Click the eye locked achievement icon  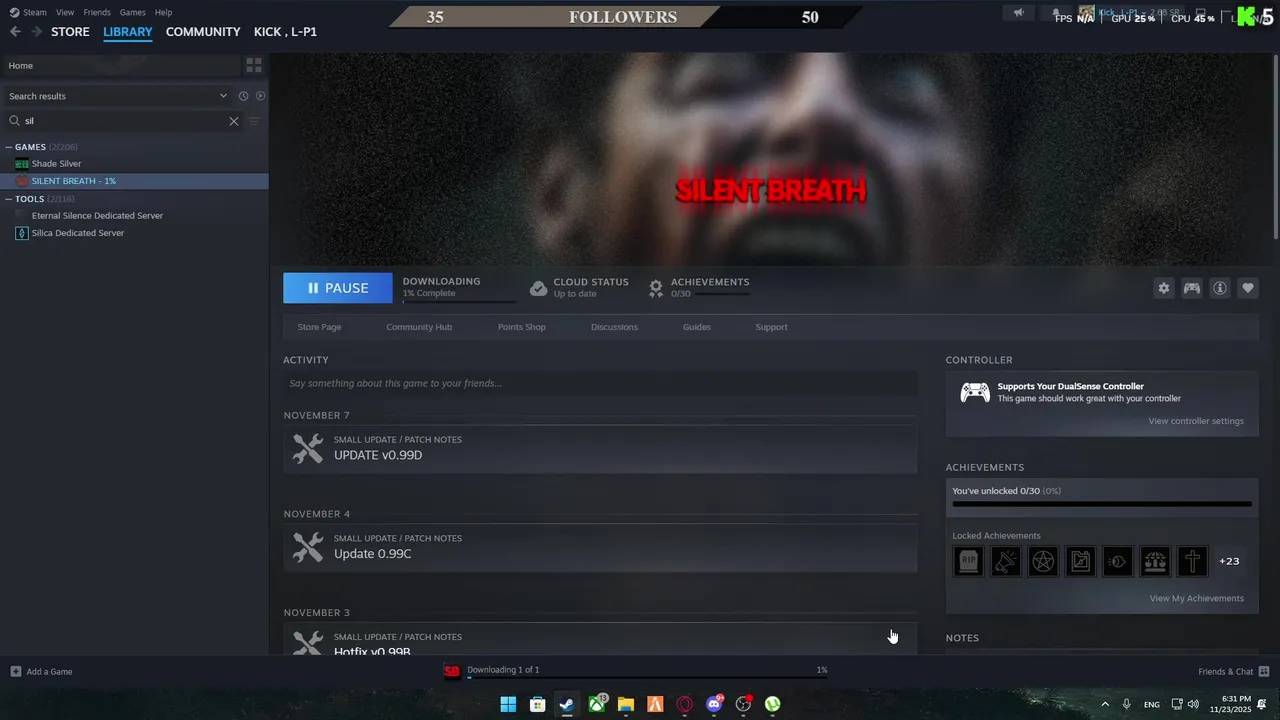coord(1118,561)
